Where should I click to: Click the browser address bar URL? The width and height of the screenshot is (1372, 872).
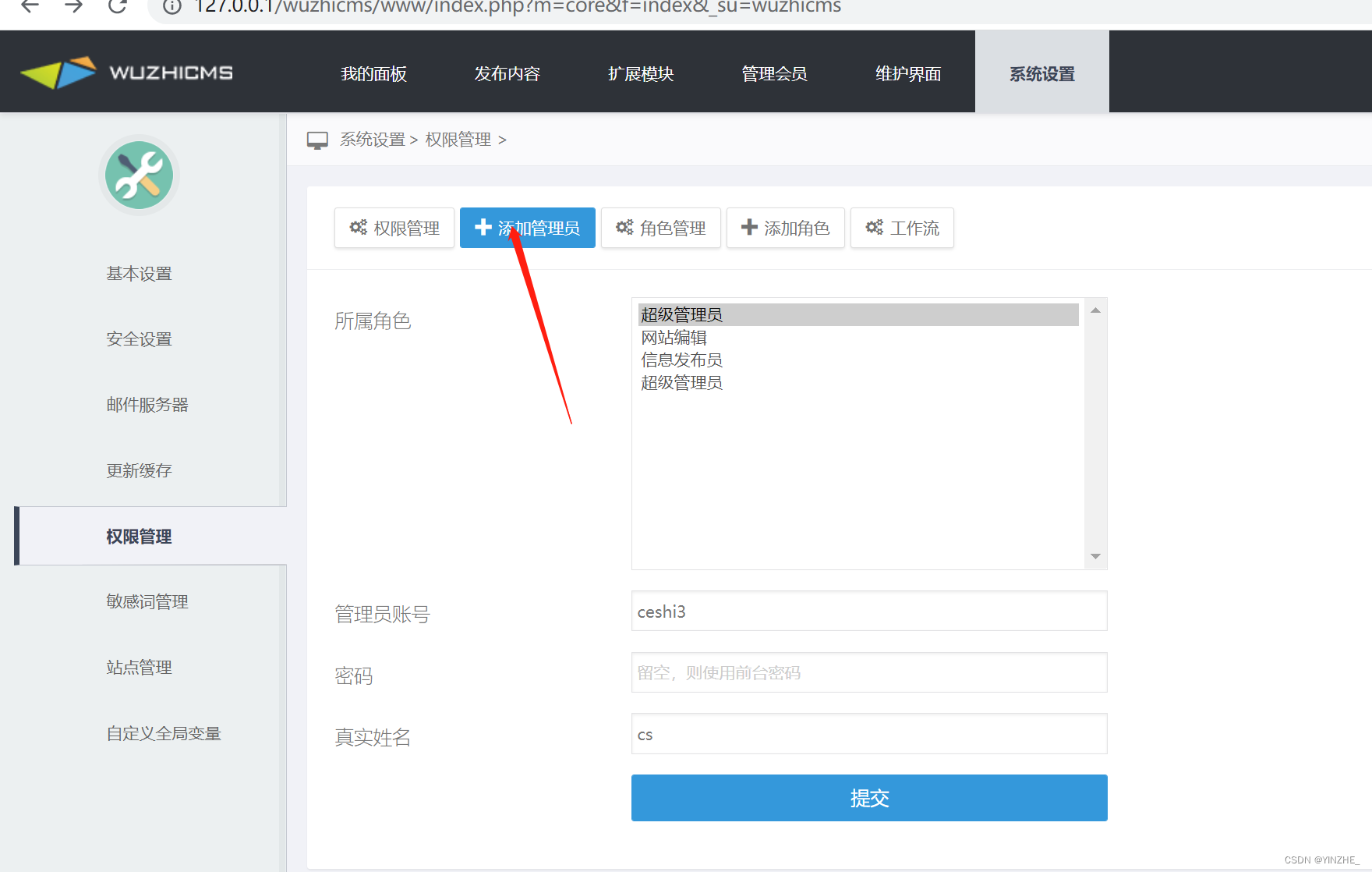518,7
